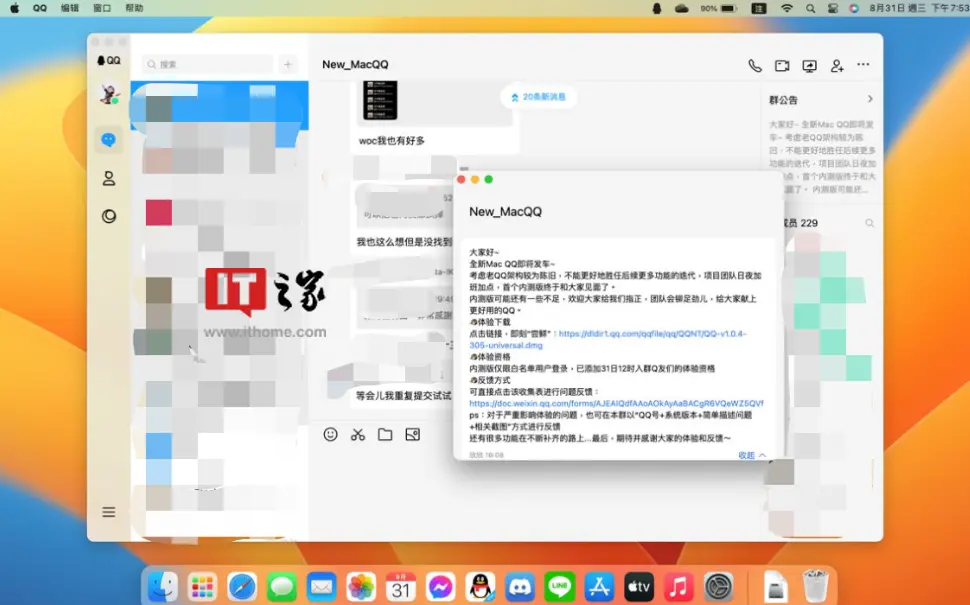
Task: Open the more options menu via the ellipsis
Action: 863,64
